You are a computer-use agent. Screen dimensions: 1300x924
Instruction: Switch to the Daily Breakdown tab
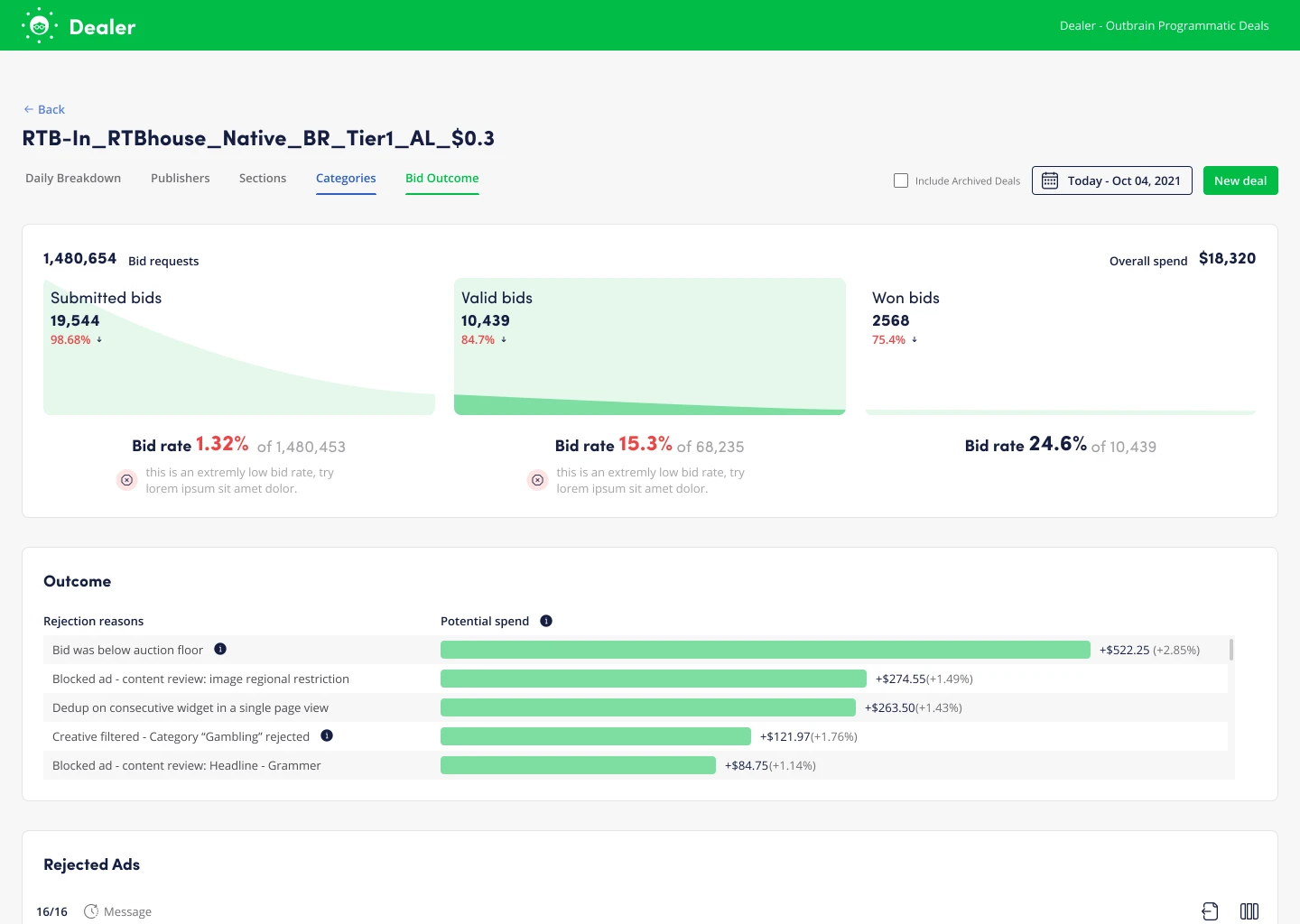tap(73, 178)
